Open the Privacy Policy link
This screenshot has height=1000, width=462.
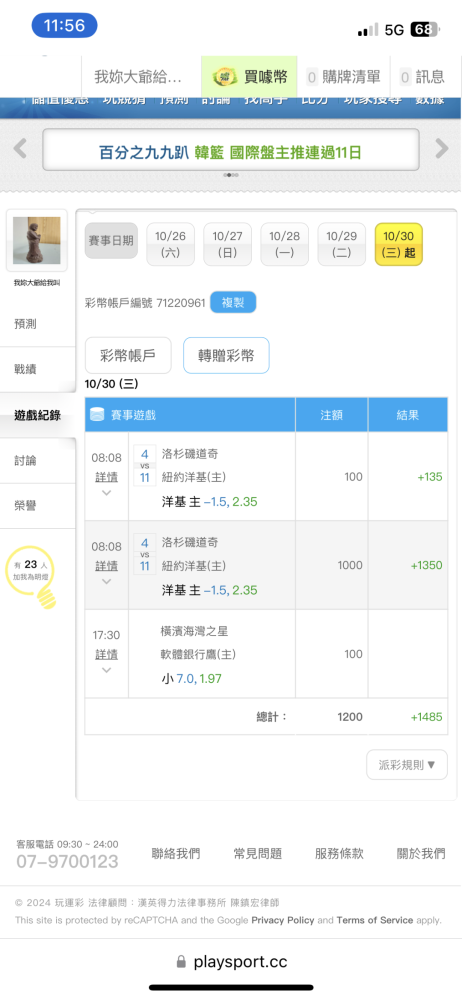coord(283,920)
